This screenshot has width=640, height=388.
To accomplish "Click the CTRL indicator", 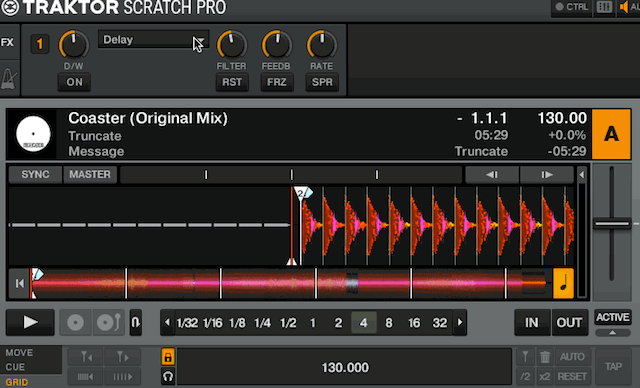I will click(572, 7).
